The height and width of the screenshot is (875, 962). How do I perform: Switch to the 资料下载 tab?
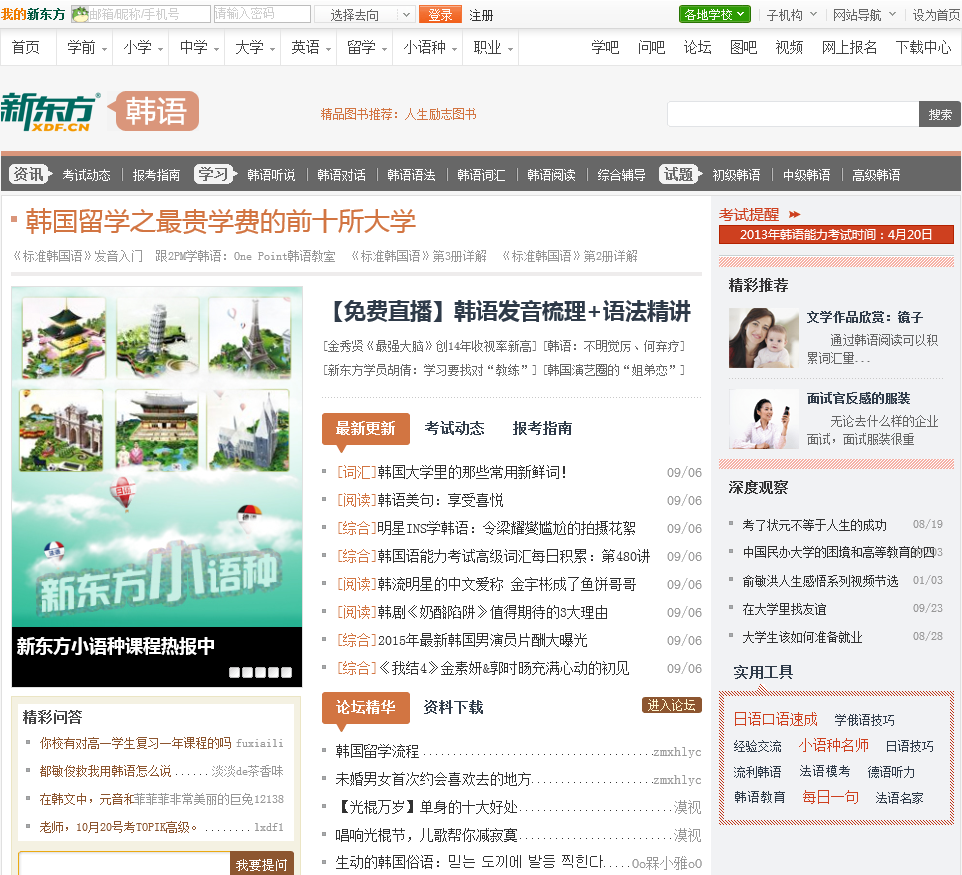pos(453,707)
